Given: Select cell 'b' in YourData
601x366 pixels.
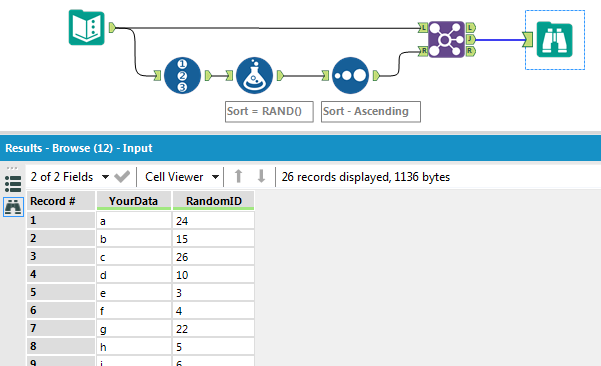Looking at the screenshot, I should [x=133, y=239].
